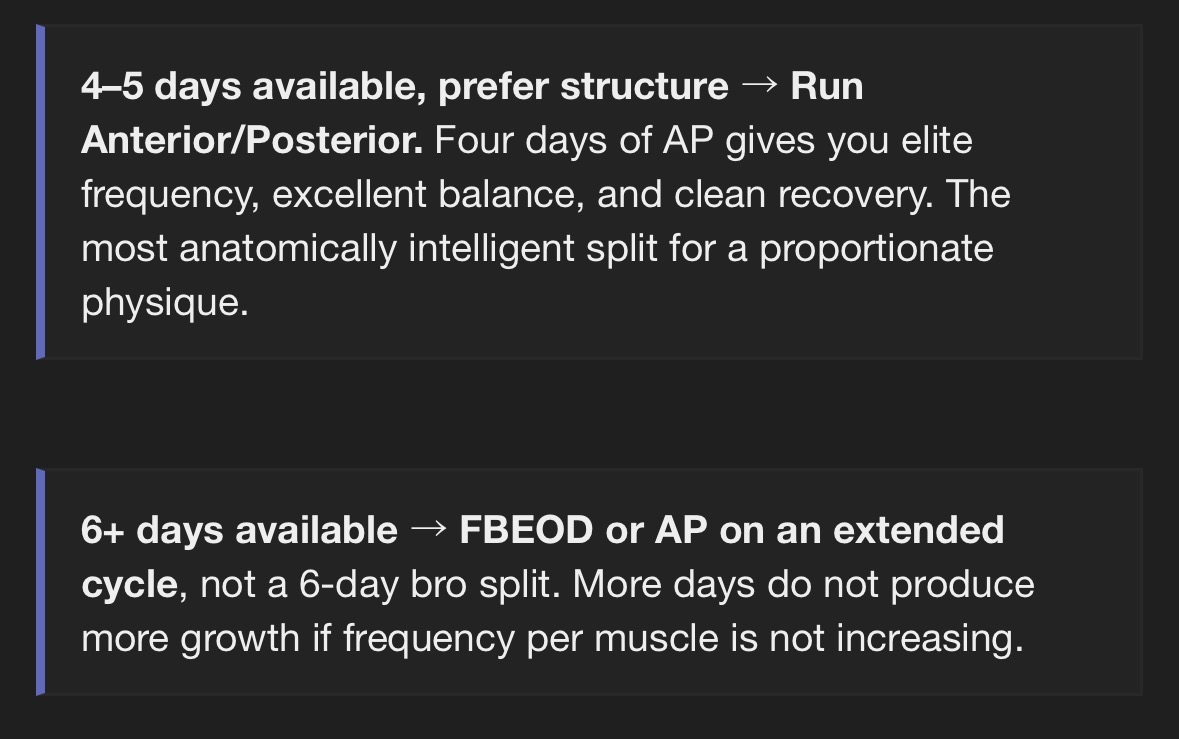Click the arrow after "prefer structure"
Image resolution: width=1179 pixels, height=739 pixels.
pyautogui.click(x=759, y=86)
